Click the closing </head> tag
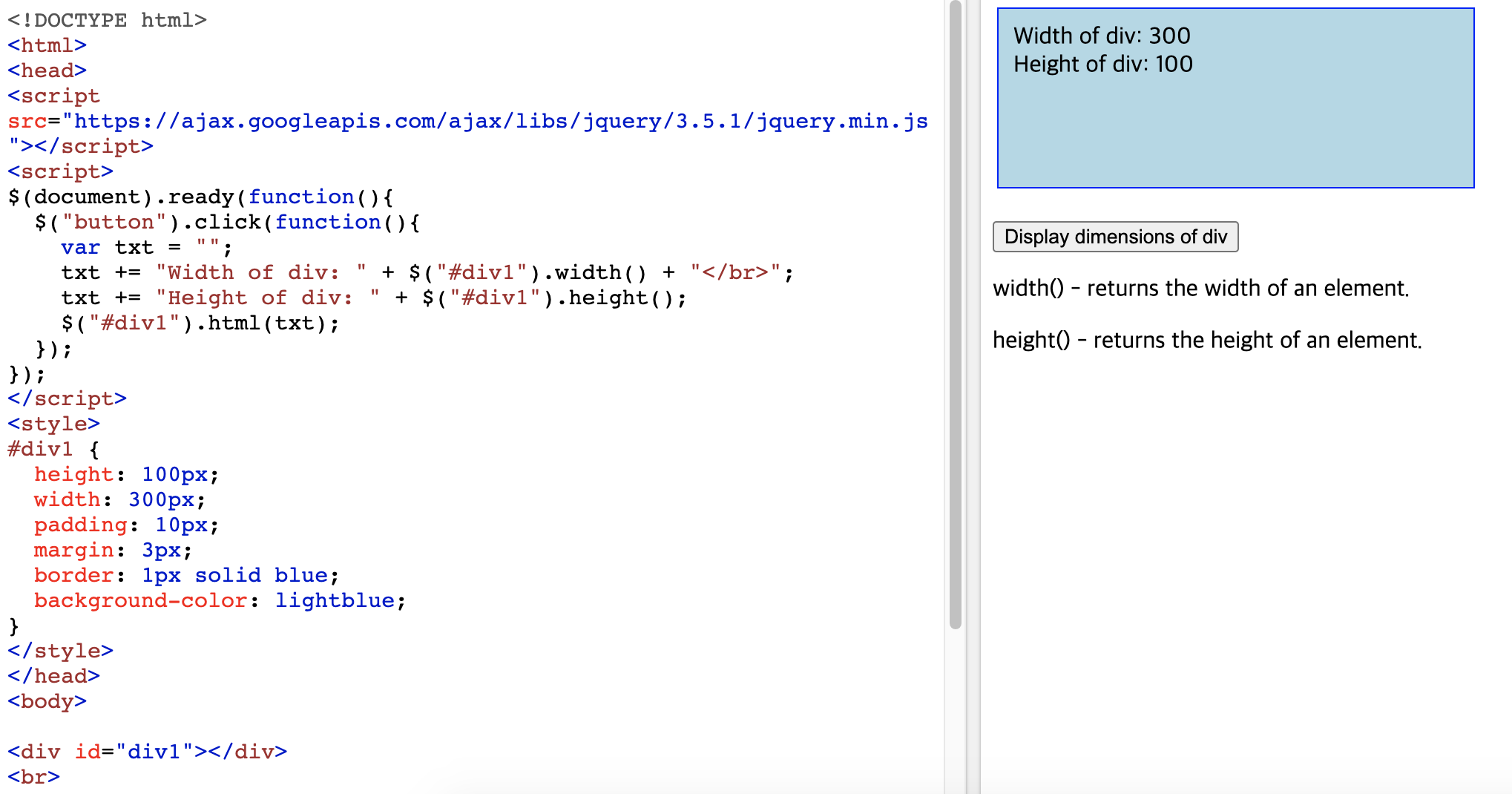The height and width of the screenshot is (794, 1512). [53, 676]
